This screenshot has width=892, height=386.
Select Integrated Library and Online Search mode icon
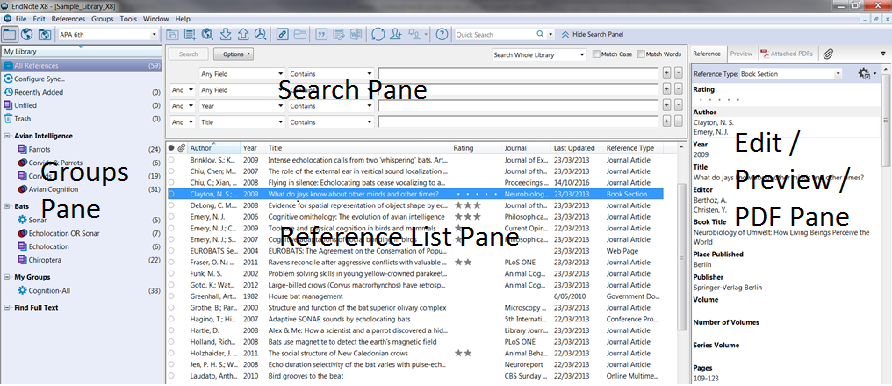coord(44,34)
